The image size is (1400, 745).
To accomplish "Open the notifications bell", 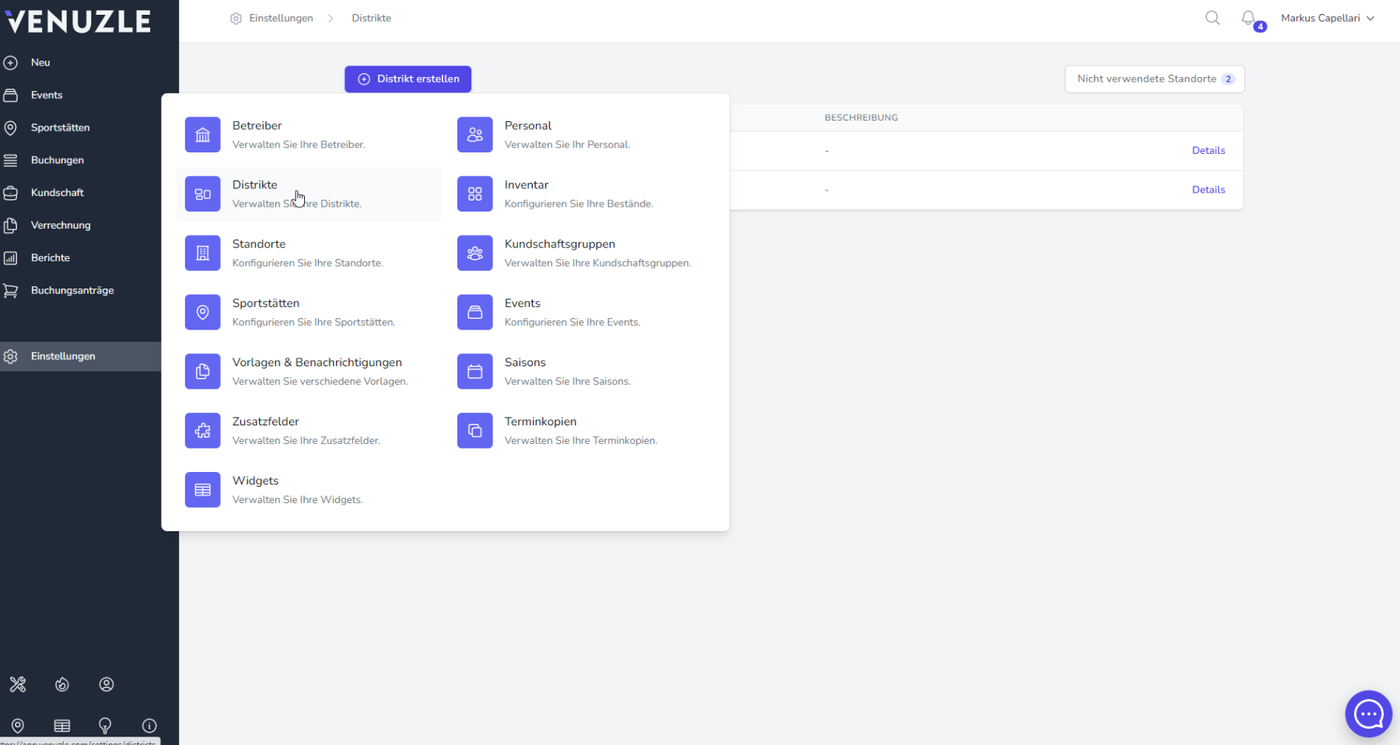I will (1248, 18).
